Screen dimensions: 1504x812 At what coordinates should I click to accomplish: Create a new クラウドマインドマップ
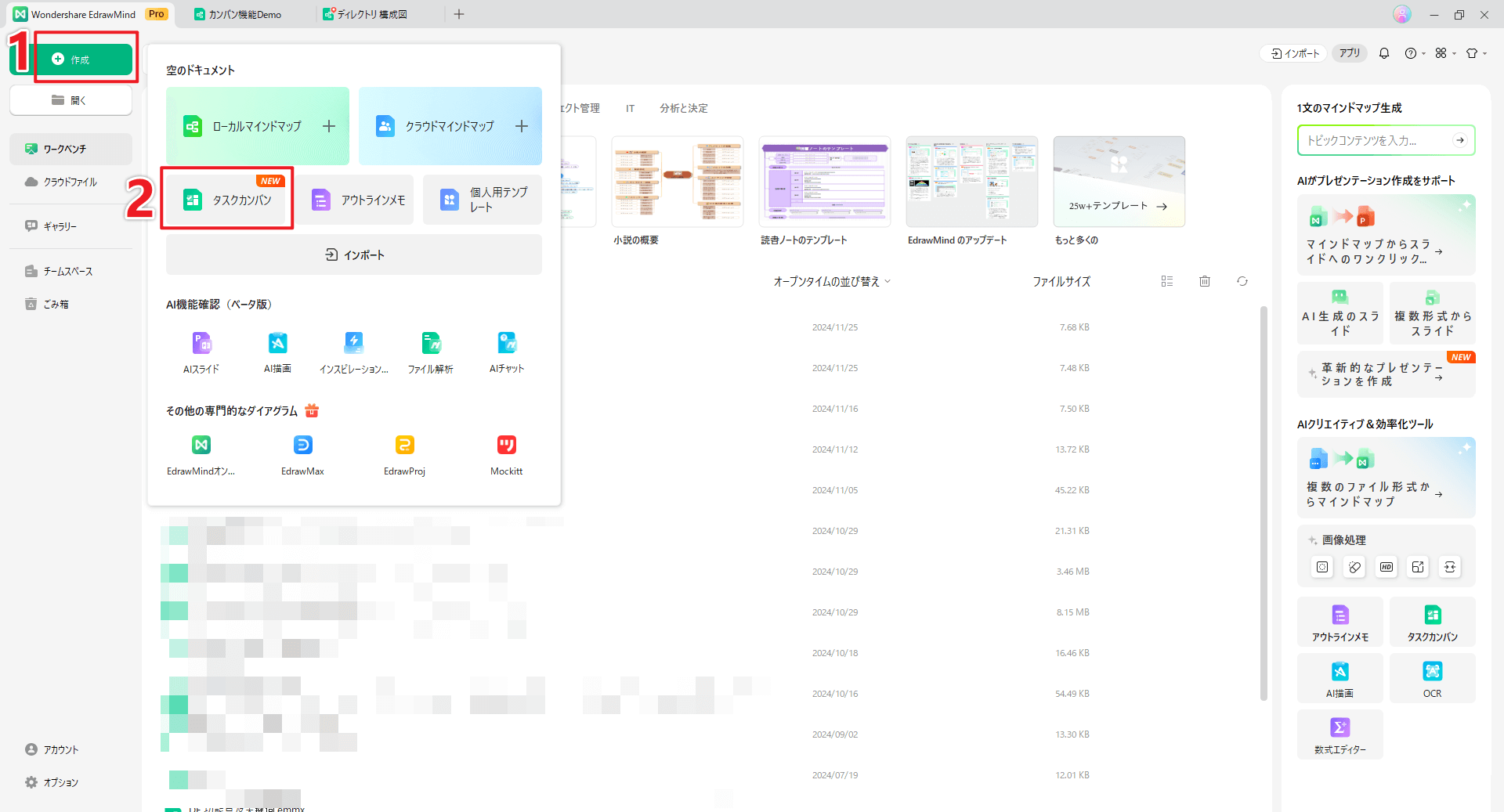[x=450, y=126]
